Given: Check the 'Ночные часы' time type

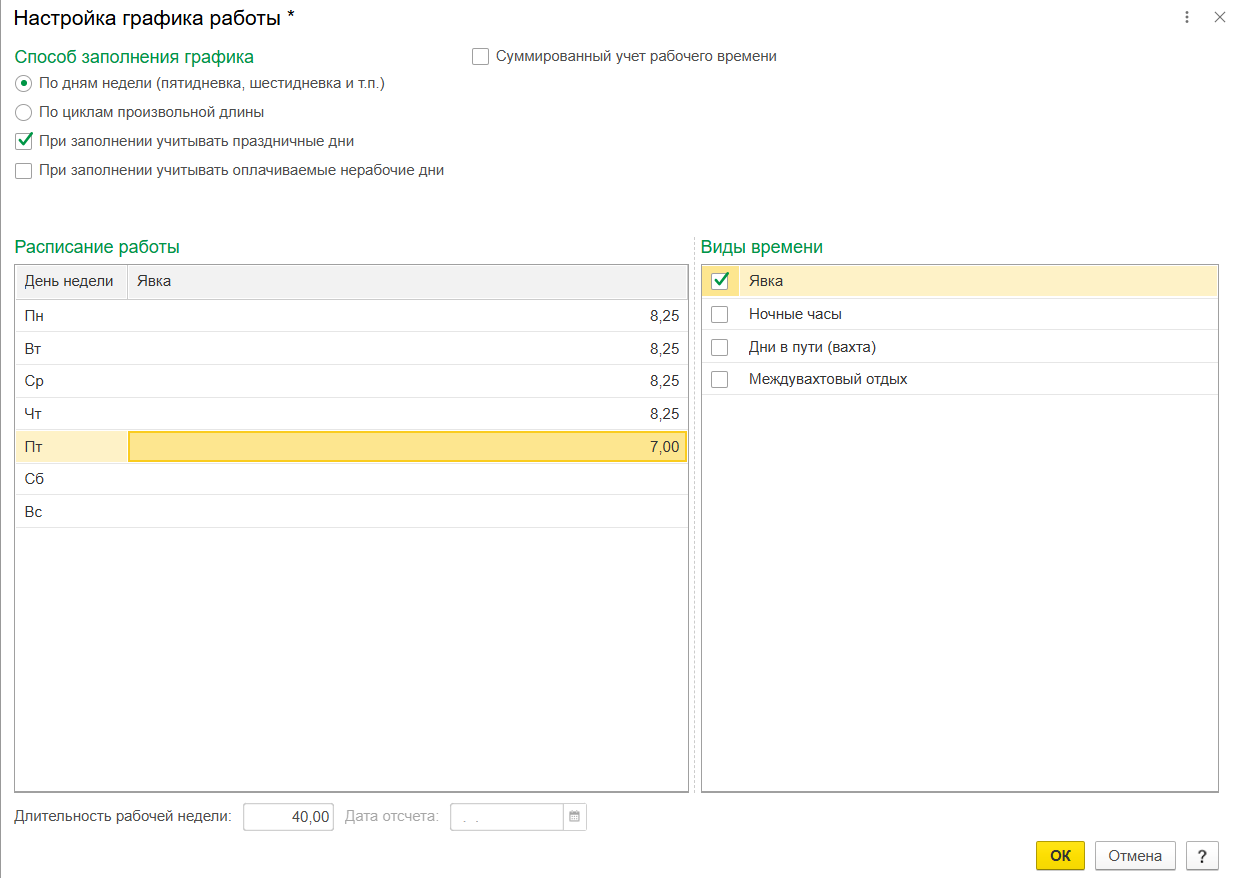Looking at the screenshot, I should tap(719, 314).
